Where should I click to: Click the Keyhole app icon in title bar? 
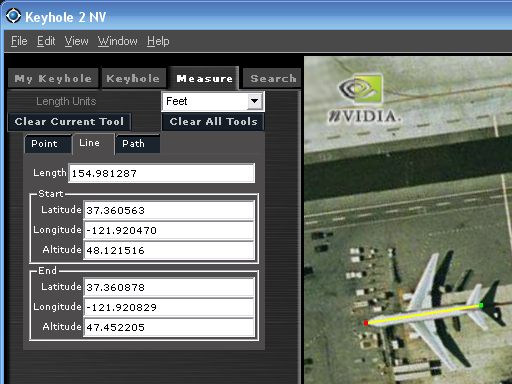13,16
